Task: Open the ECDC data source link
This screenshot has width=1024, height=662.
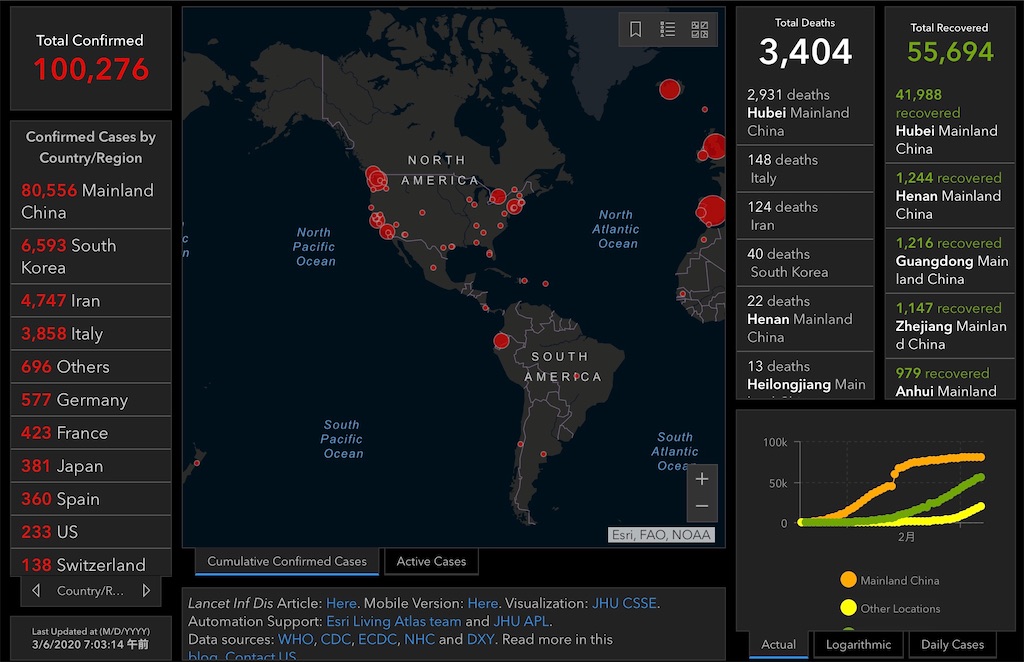Action: click(377, 639)
